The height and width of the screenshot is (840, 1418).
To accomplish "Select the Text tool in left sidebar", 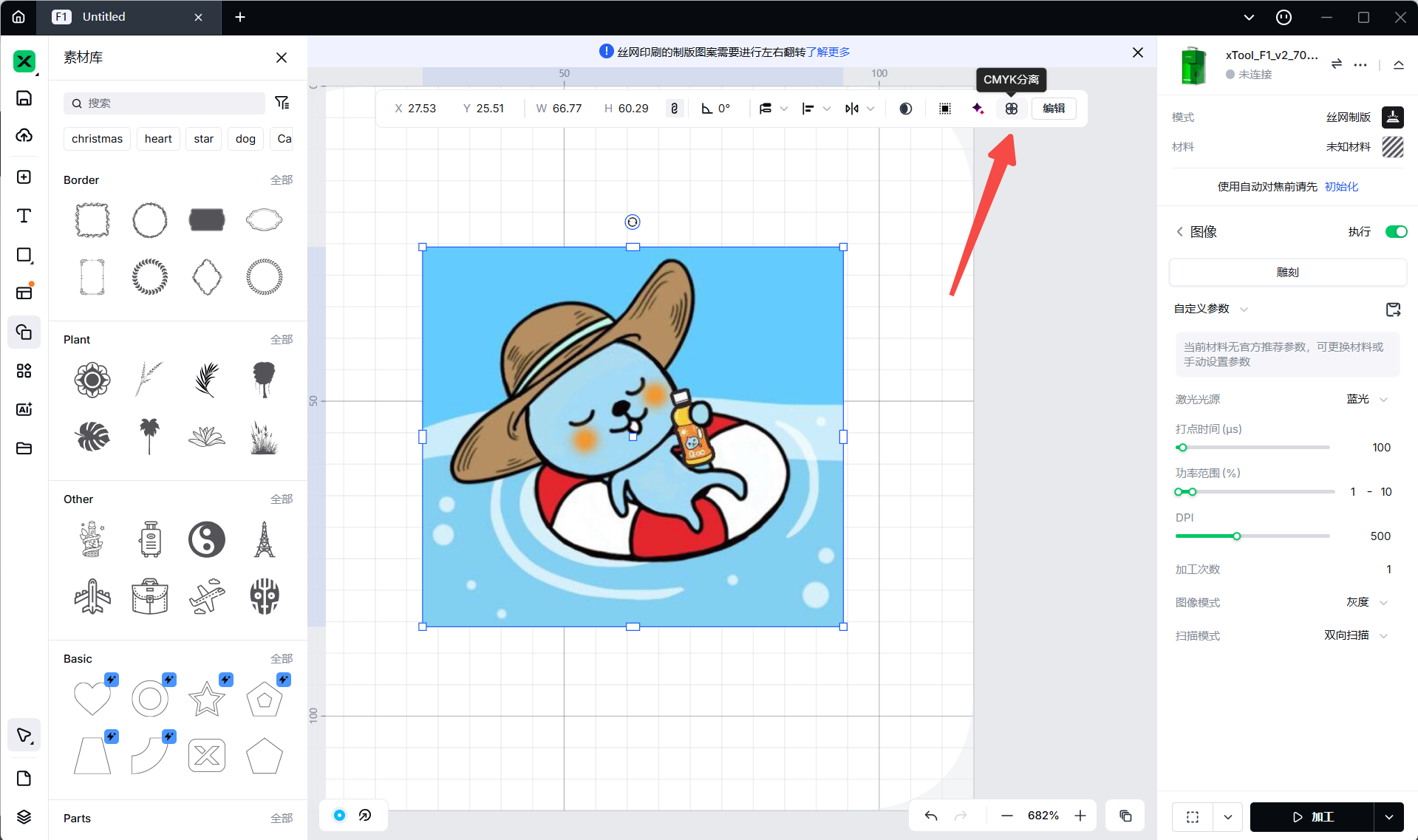I will (x=24, y=216).
